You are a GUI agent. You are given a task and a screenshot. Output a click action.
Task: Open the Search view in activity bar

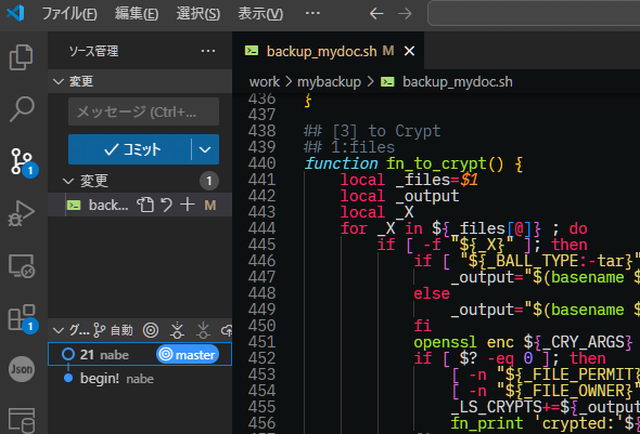pyautogui.click(x=22, y=108)
